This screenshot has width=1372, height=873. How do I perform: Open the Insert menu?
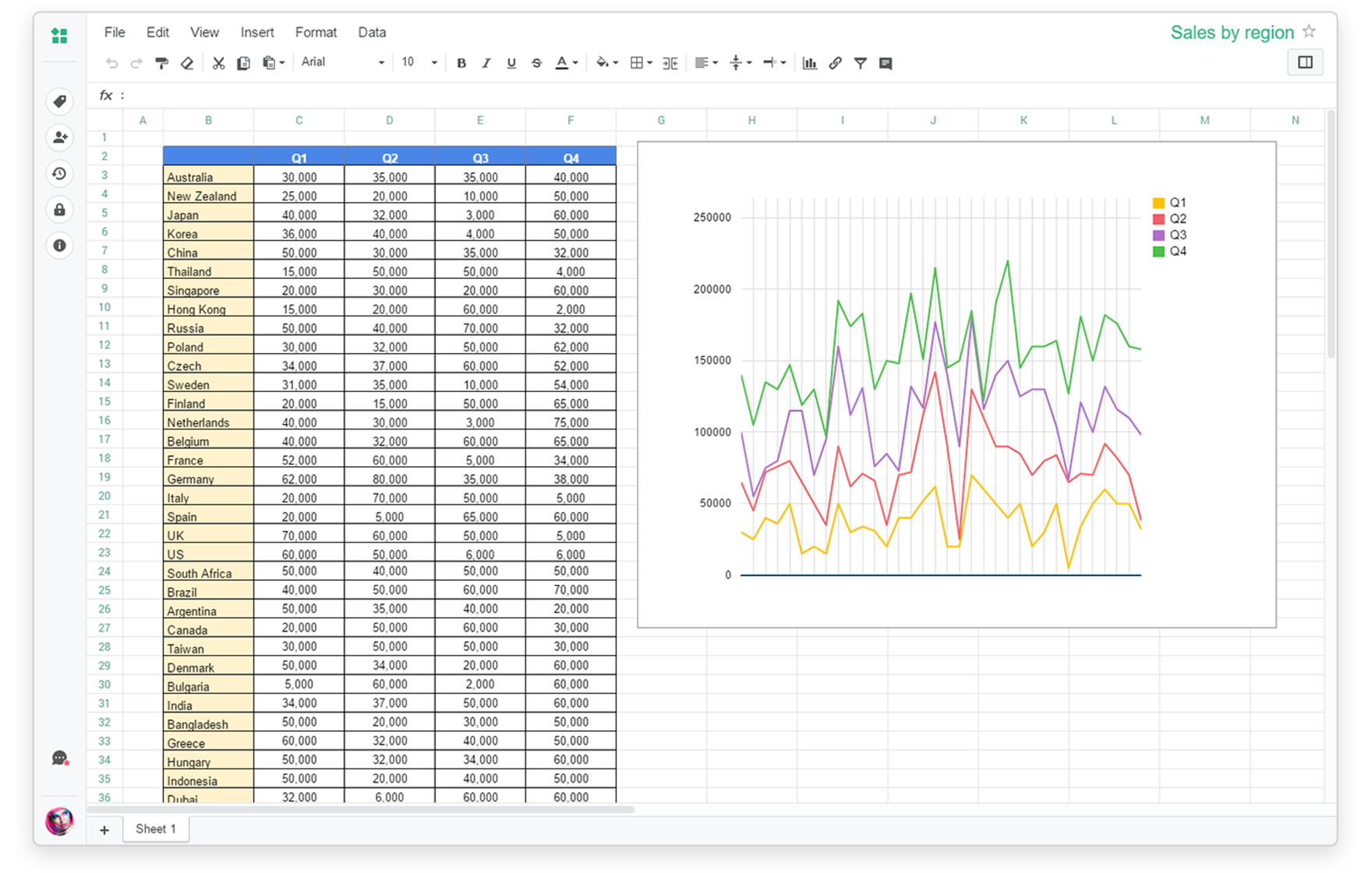[x=256, y=32]
